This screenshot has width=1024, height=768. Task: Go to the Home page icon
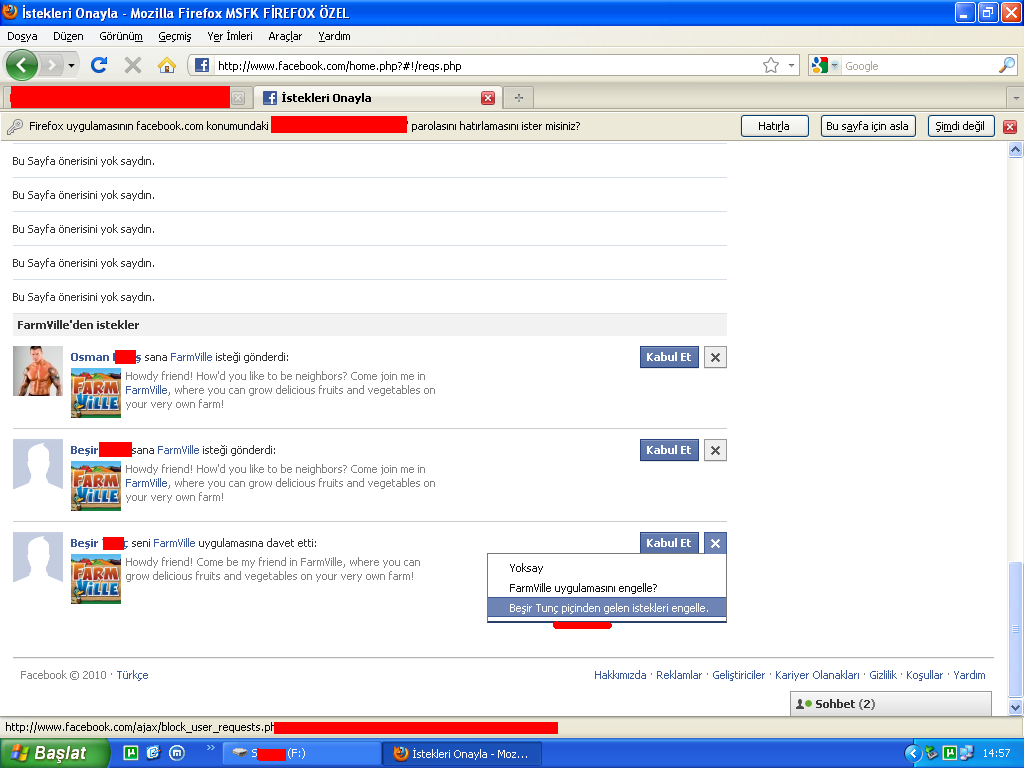[x=167, y=65]
